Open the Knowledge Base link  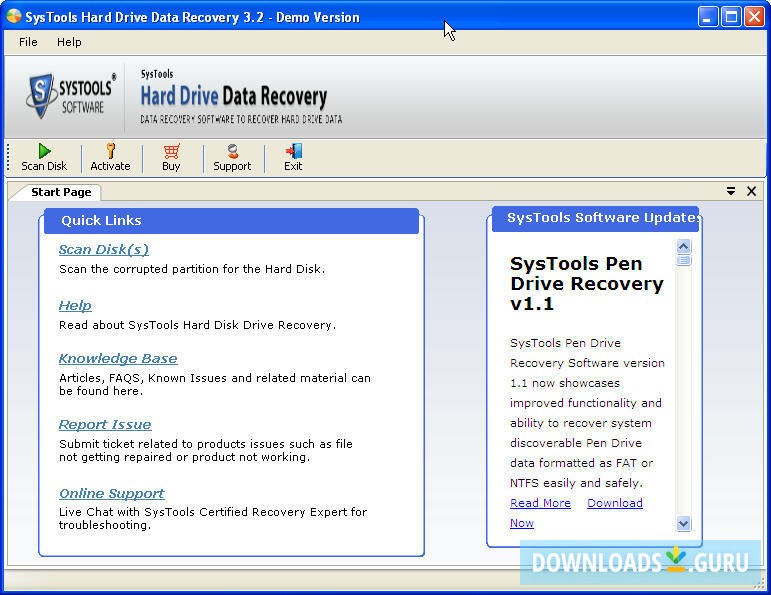(118, 358)
